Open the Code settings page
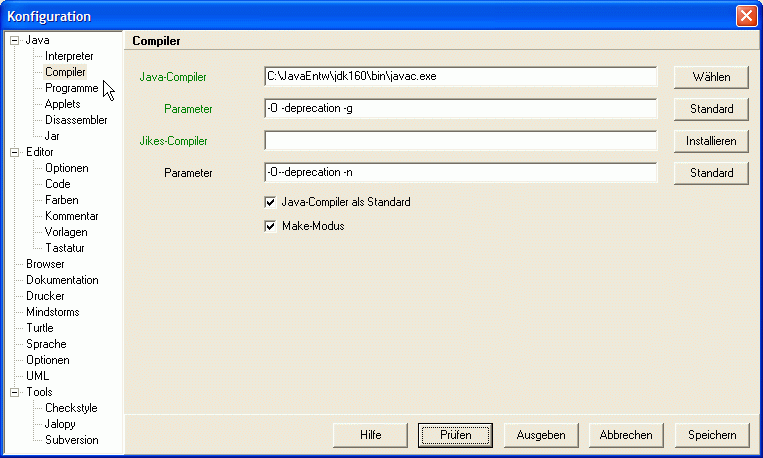This screenshot has height=458, width=763. tap(57, 184)
